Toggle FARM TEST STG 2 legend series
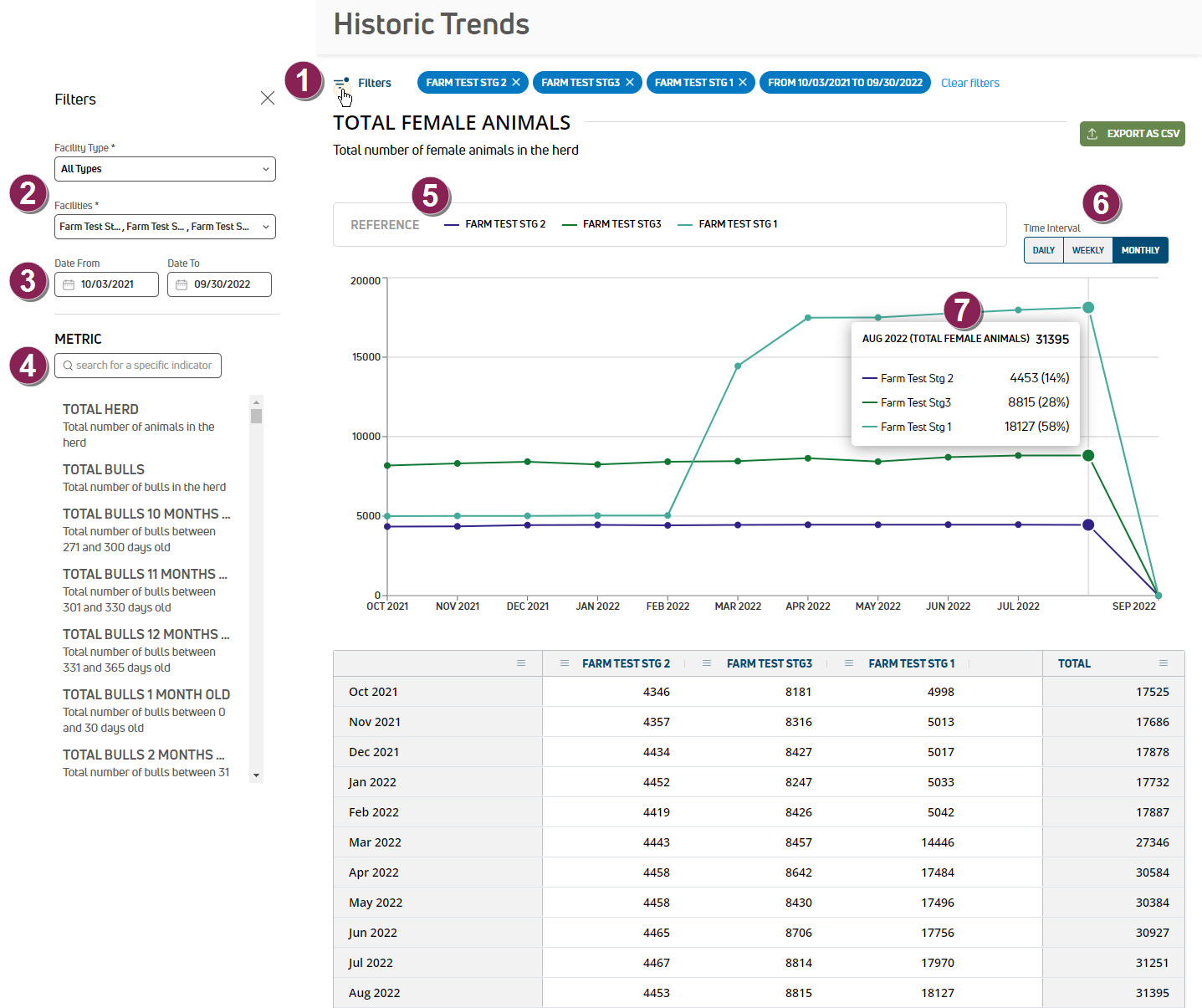The width and height of the screenshot is (1202, 1008). (495, 224)
